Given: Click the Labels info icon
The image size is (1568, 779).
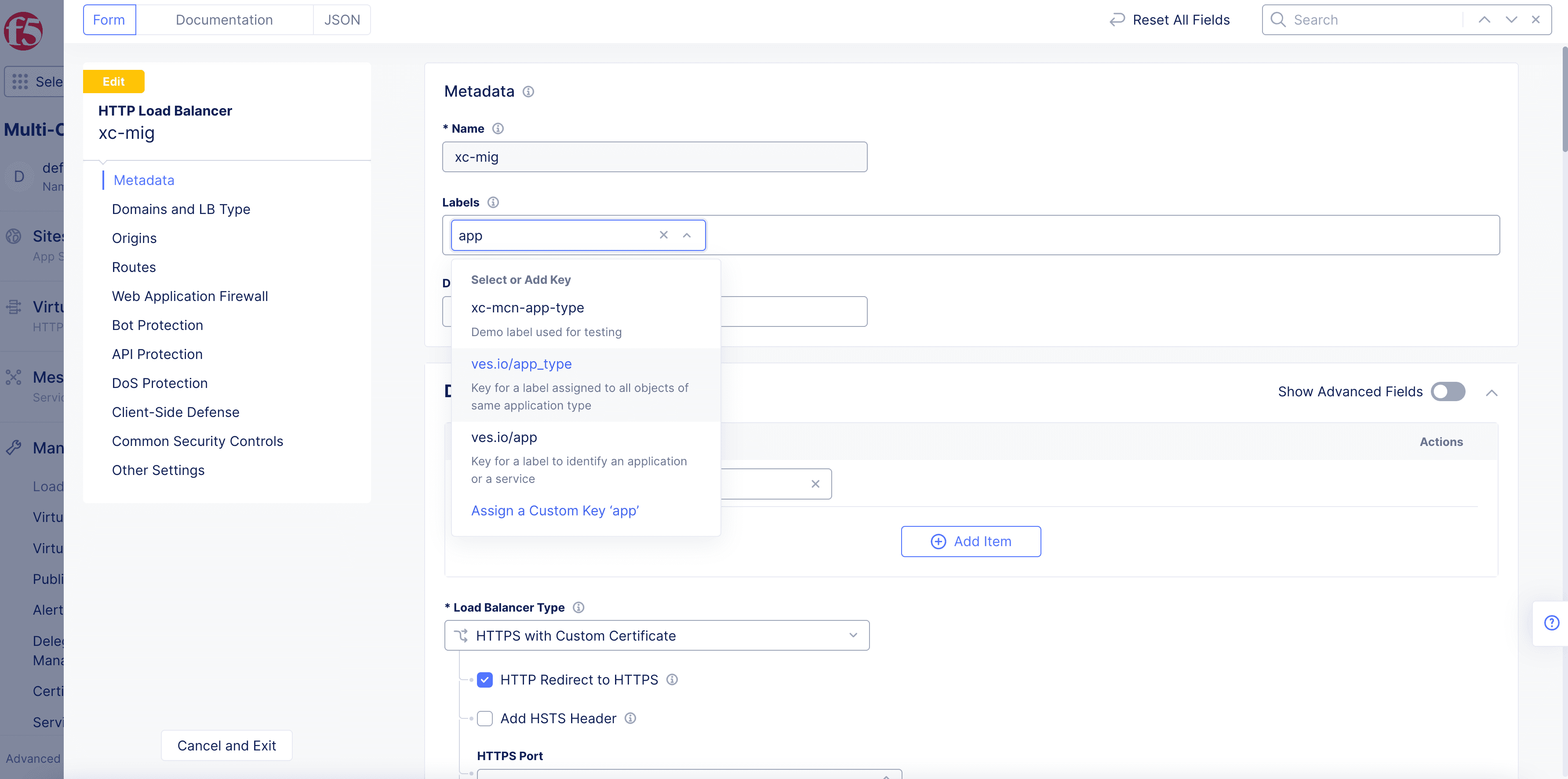Looking at the screenshot, I should point(493,203).
